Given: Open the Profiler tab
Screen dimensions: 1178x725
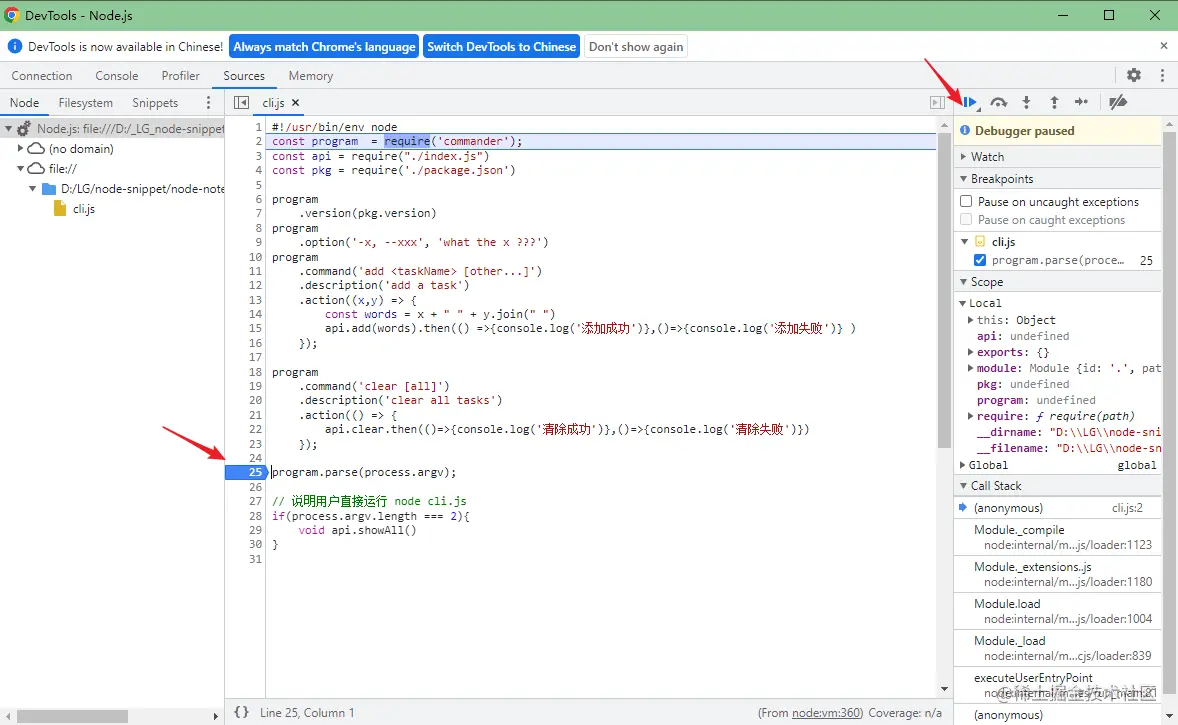Looking at the screenshot, I should (180, 76).
